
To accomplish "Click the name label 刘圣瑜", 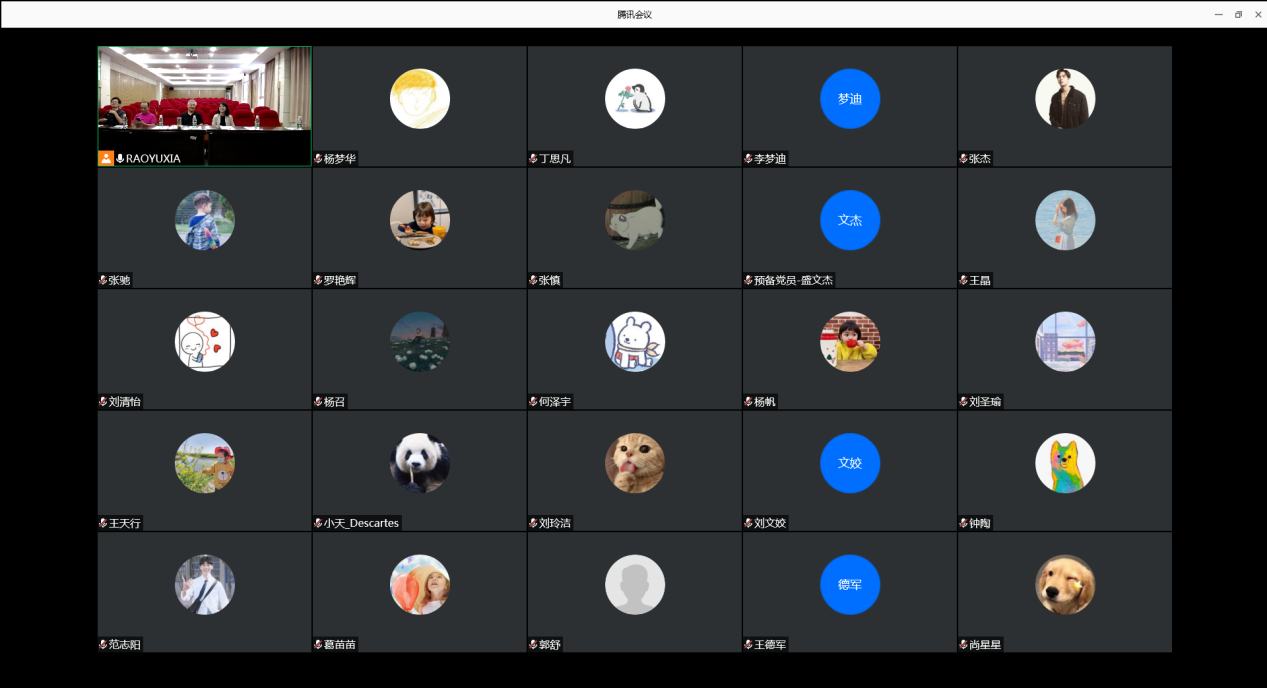I will (984, 402).
